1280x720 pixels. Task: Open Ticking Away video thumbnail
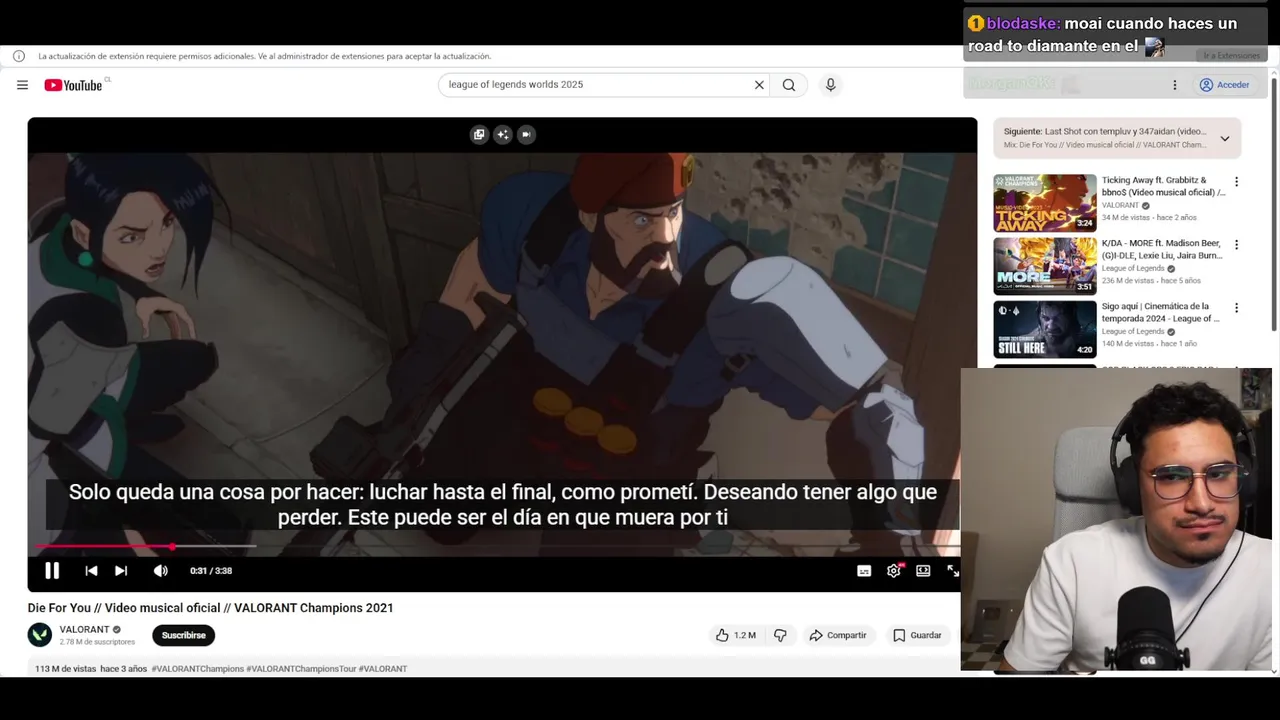(1045, 203)
